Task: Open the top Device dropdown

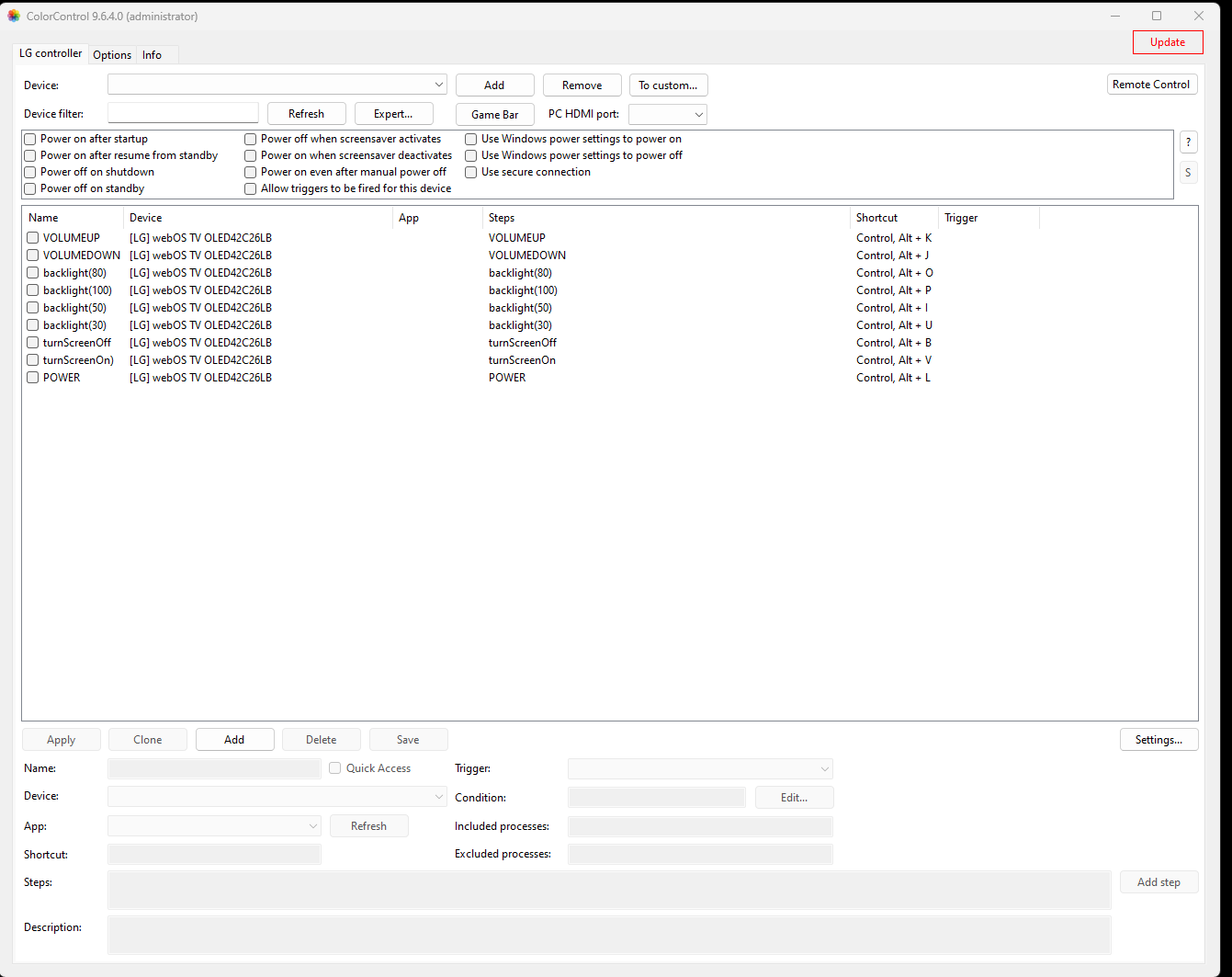Action: [x=277, y=85]
